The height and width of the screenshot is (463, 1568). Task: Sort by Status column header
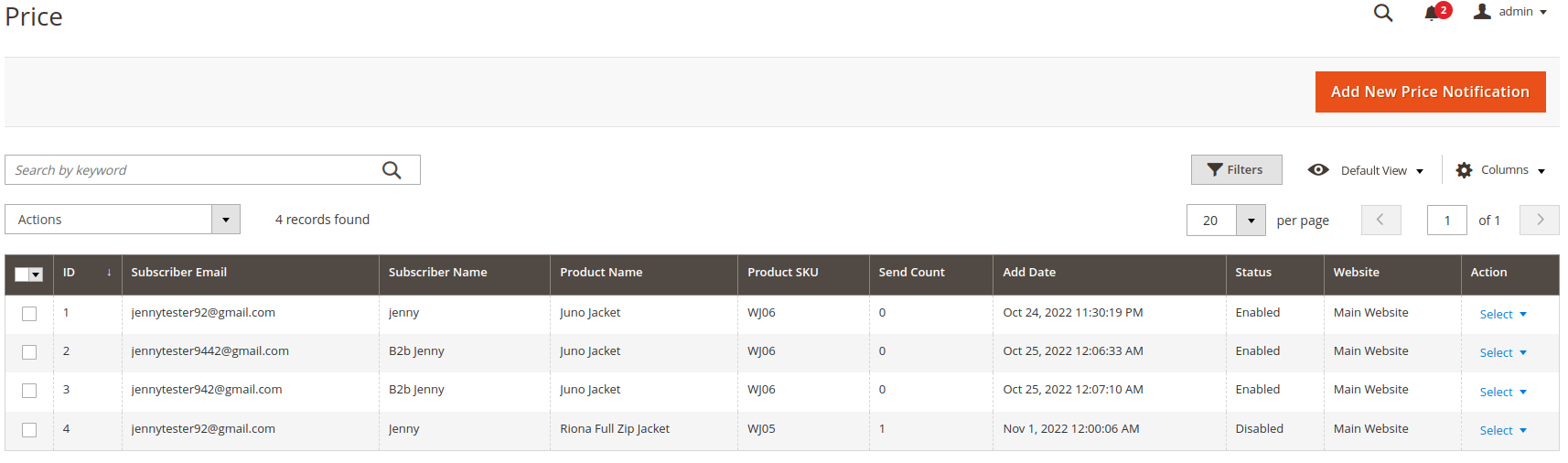click(x=1274, y=273)
